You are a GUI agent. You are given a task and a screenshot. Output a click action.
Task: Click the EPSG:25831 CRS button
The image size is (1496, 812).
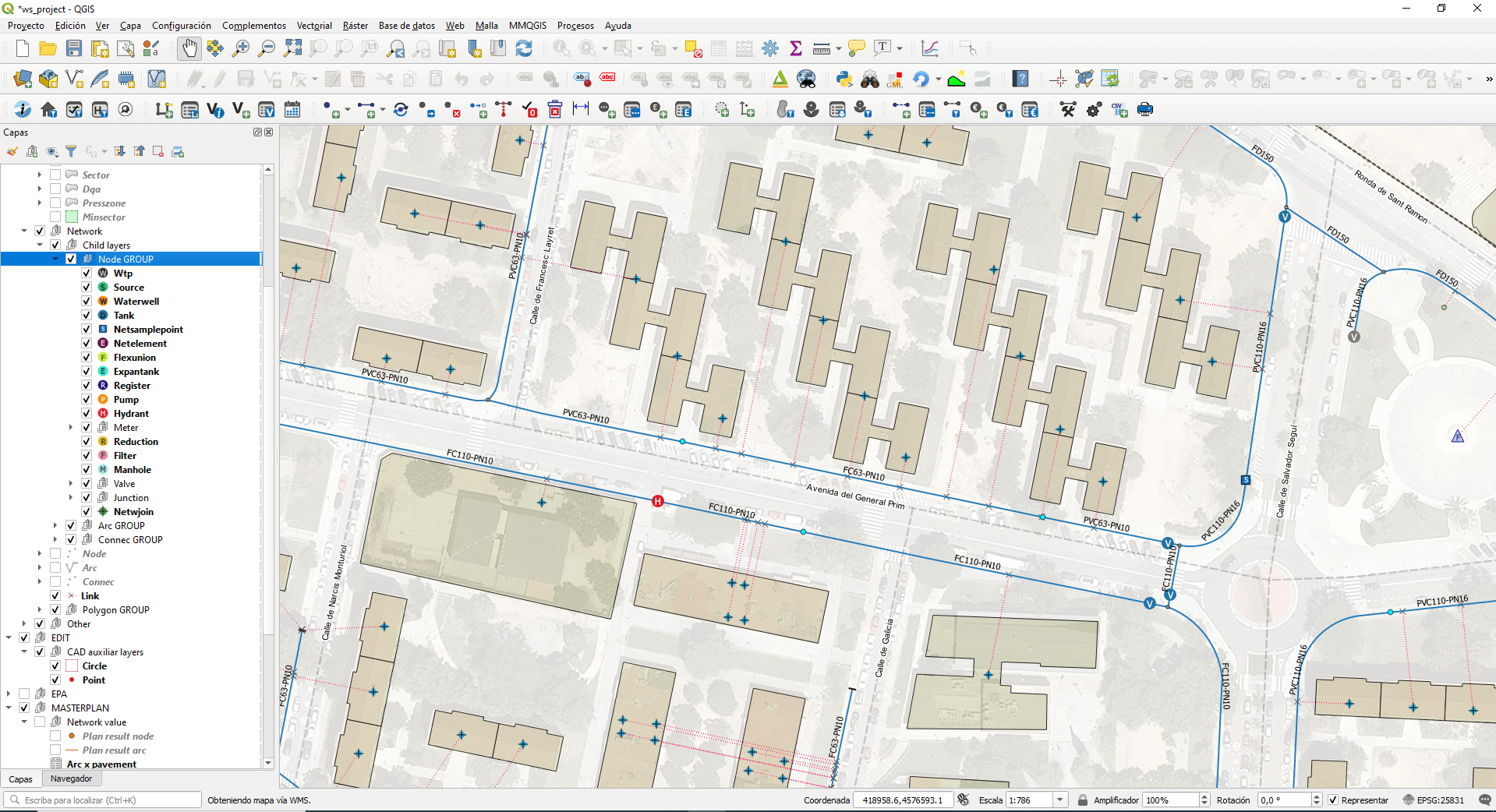pos(1434,800)
